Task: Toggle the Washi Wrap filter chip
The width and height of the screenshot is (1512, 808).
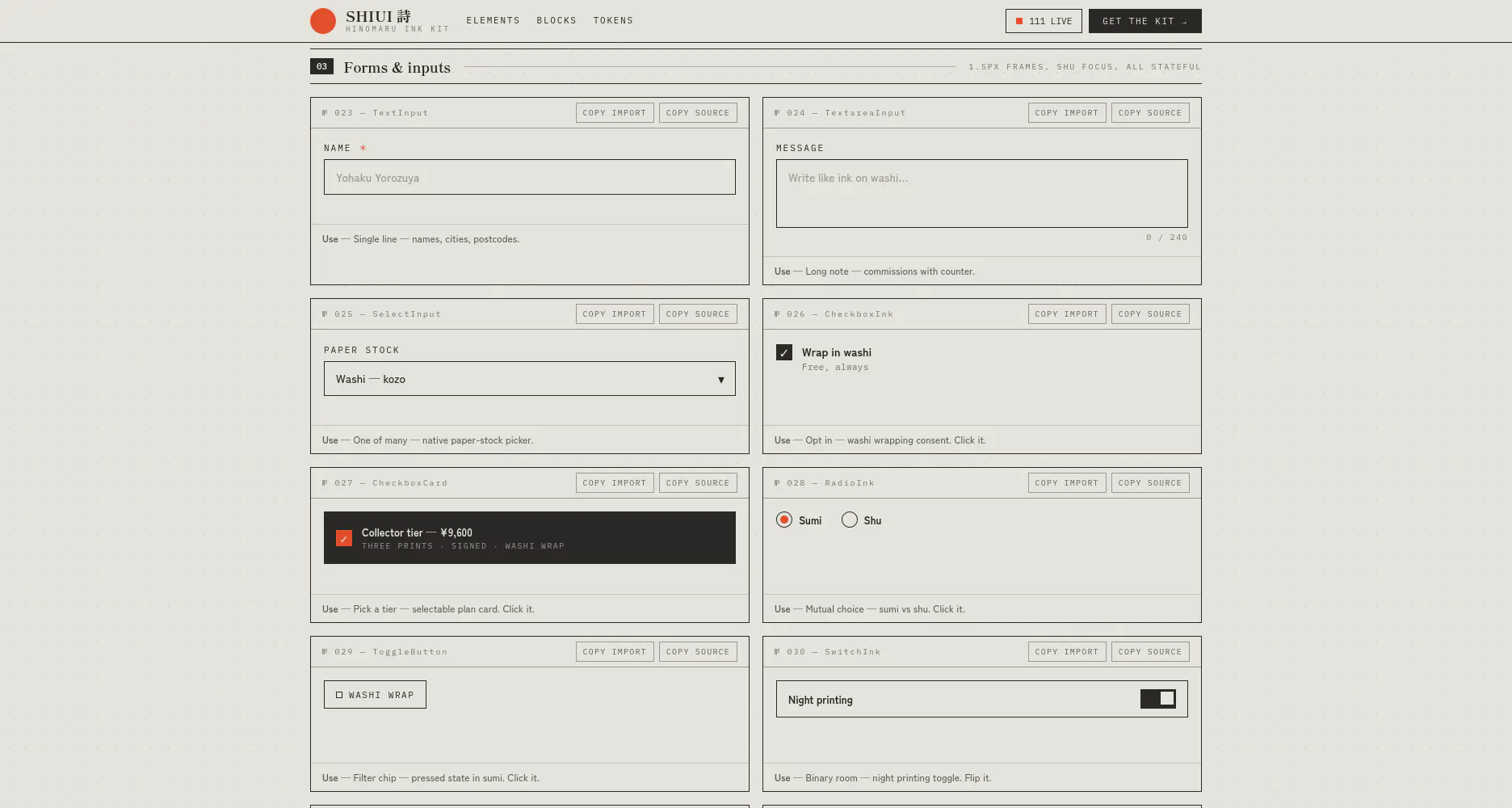Action: 375,695
